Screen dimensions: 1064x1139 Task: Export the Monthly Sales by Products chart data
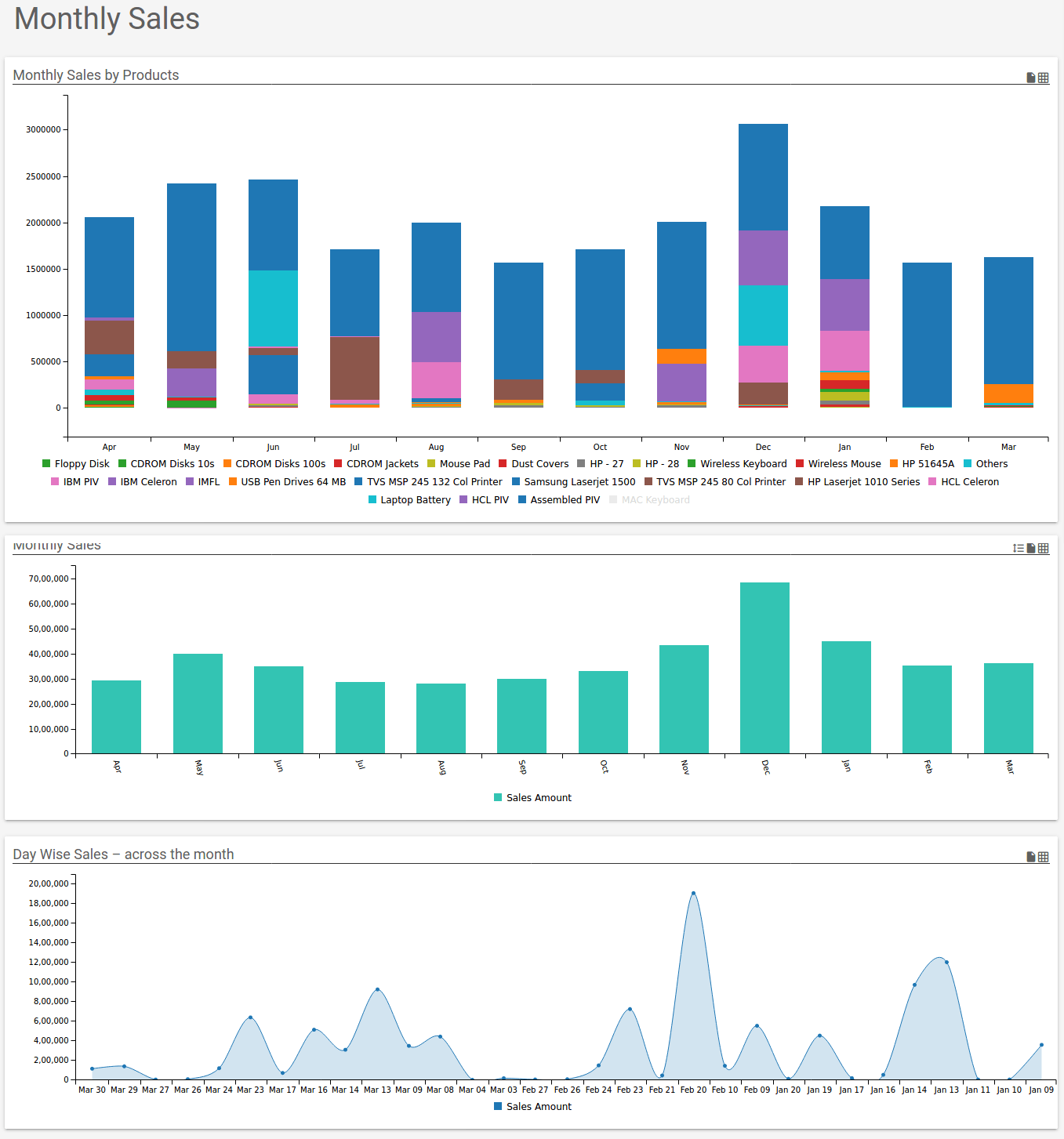point(1030,78)
